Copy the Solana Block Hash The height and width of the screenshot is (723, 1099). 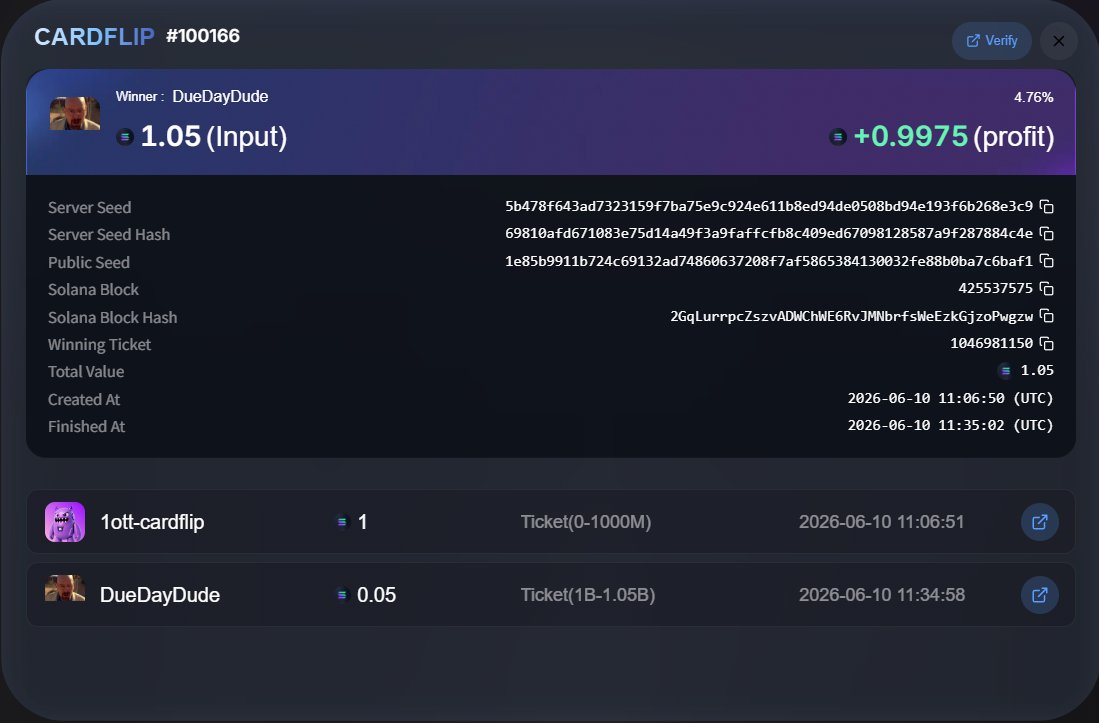[x=1046, y=316]
